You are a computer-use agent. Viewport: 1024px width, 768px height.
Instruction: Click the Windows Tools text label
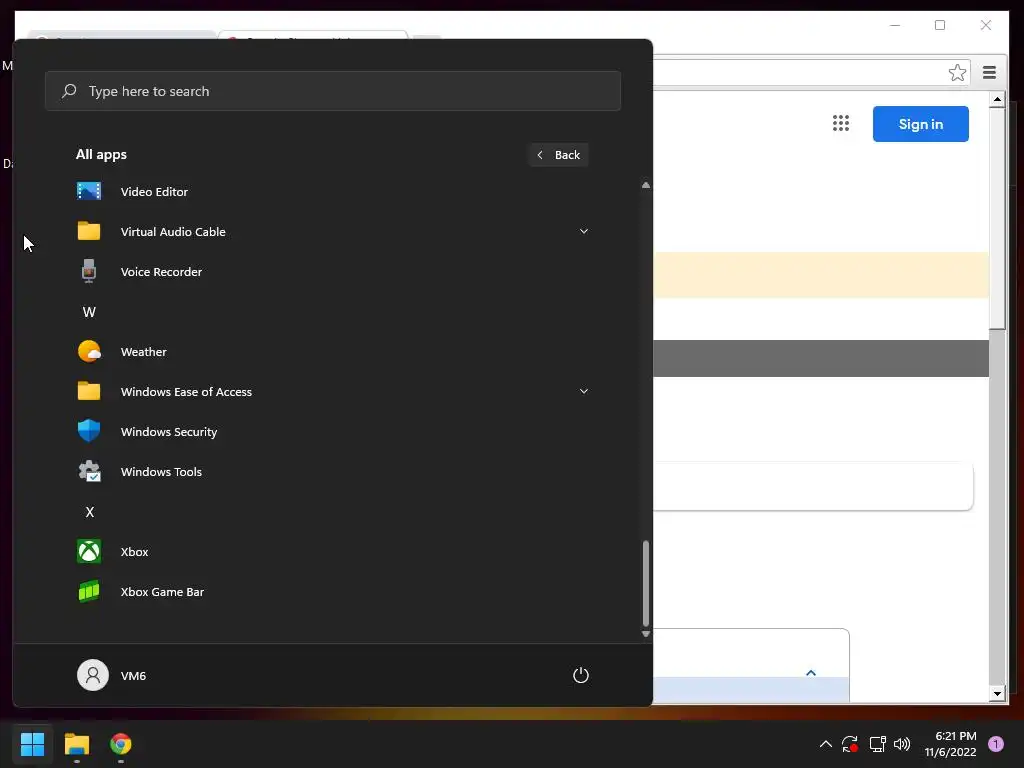pyautogui.click(x=161, y=472)
